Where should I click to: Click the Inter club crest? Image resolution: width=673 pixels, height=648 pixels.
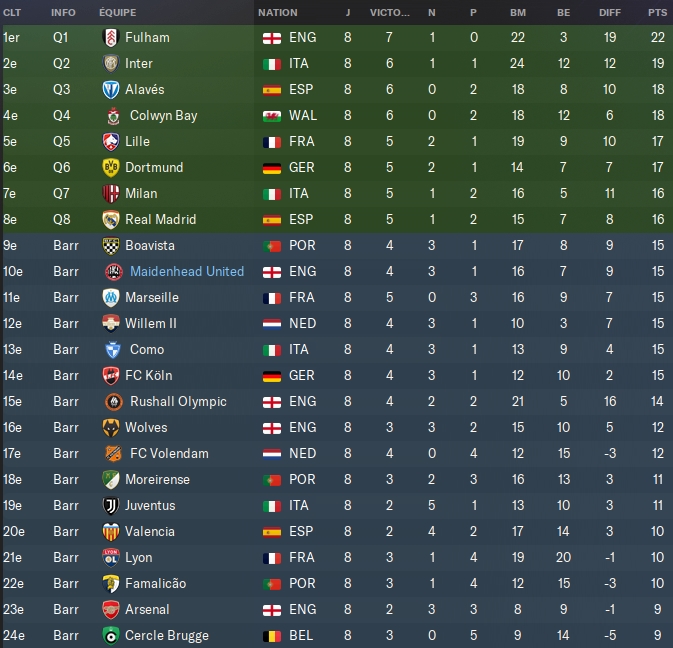(x=112, y=63)
